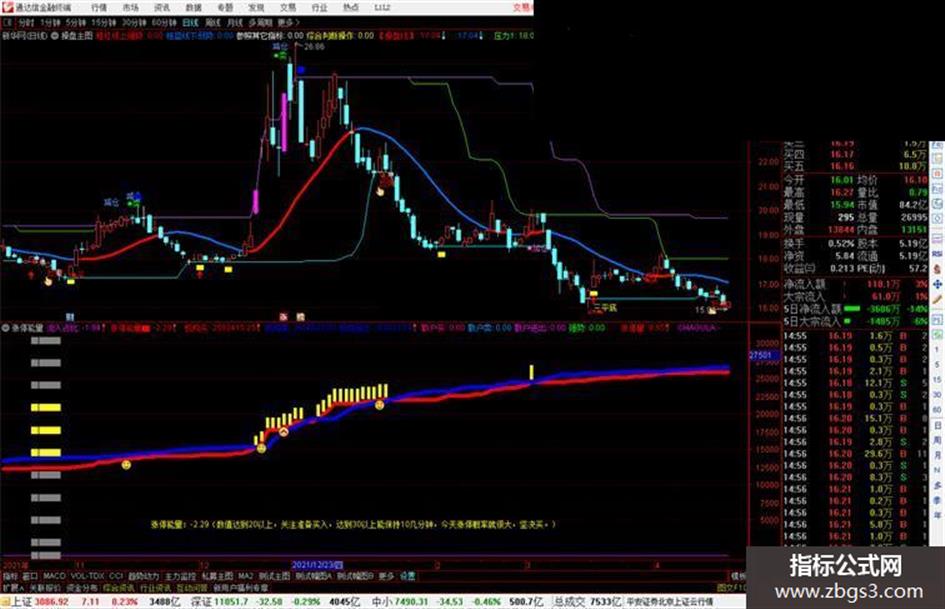
Task: Open the 新用户福利专享 link
Action: coord(240,587)
